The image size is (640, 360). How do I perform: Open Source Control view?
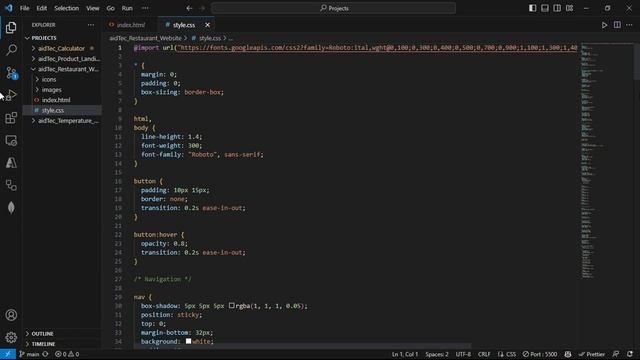pos(11,73)
